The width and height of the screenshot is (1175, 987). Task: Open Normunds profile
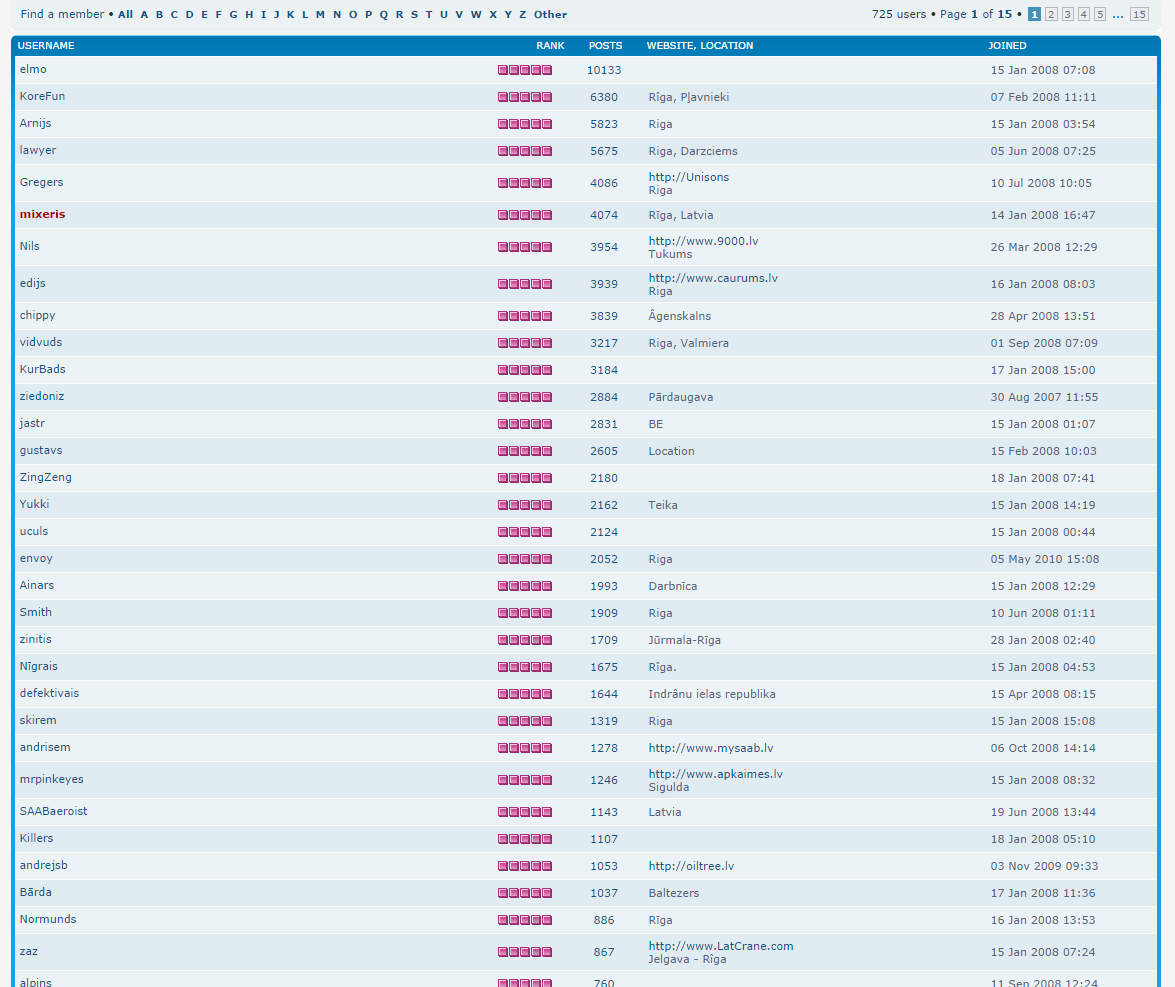point(48,919)
